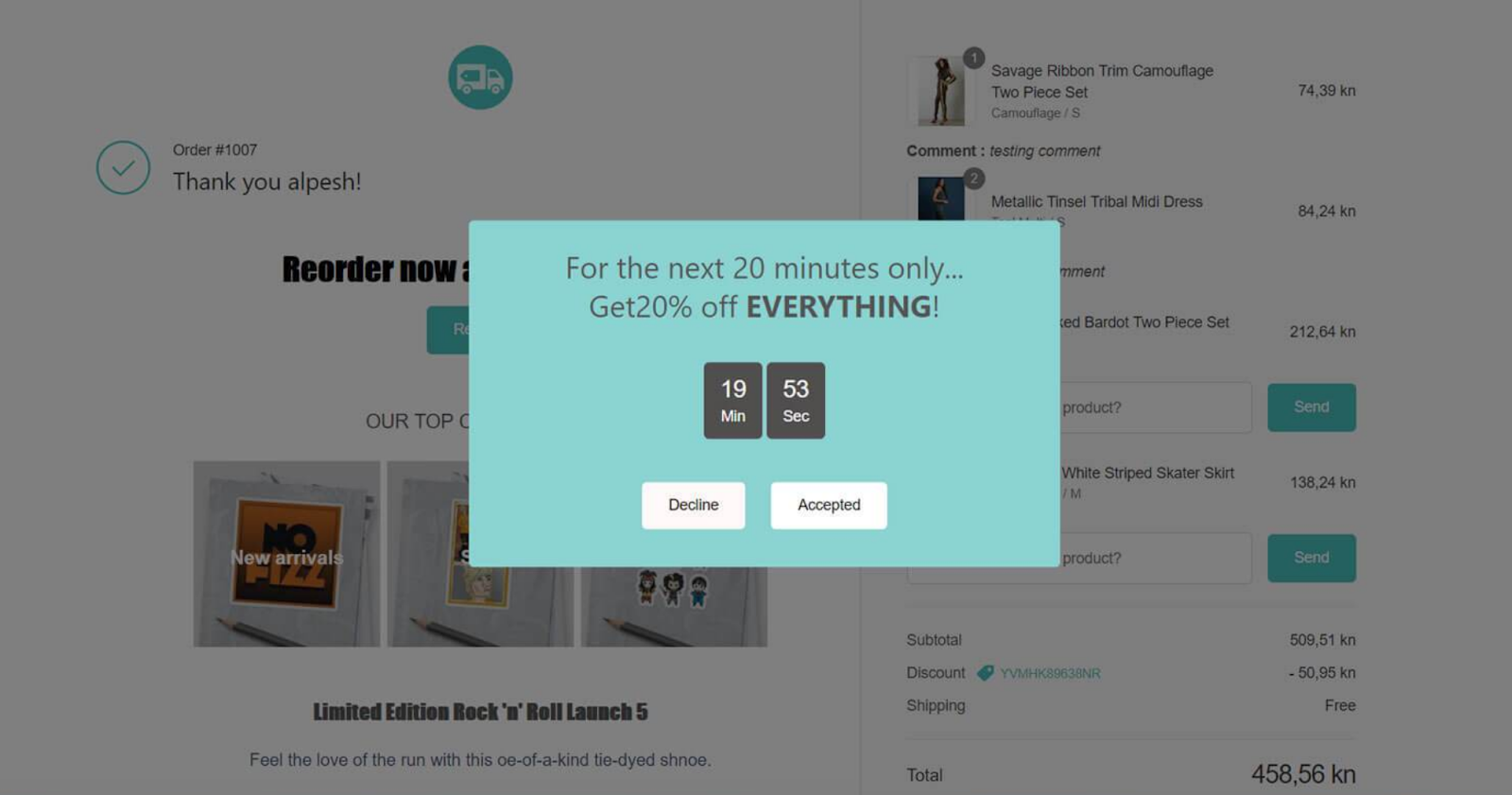The image size is (1512, 795).
Task: Click the quantity badge on Savage Ribbon item
Action: coord(973,59)
